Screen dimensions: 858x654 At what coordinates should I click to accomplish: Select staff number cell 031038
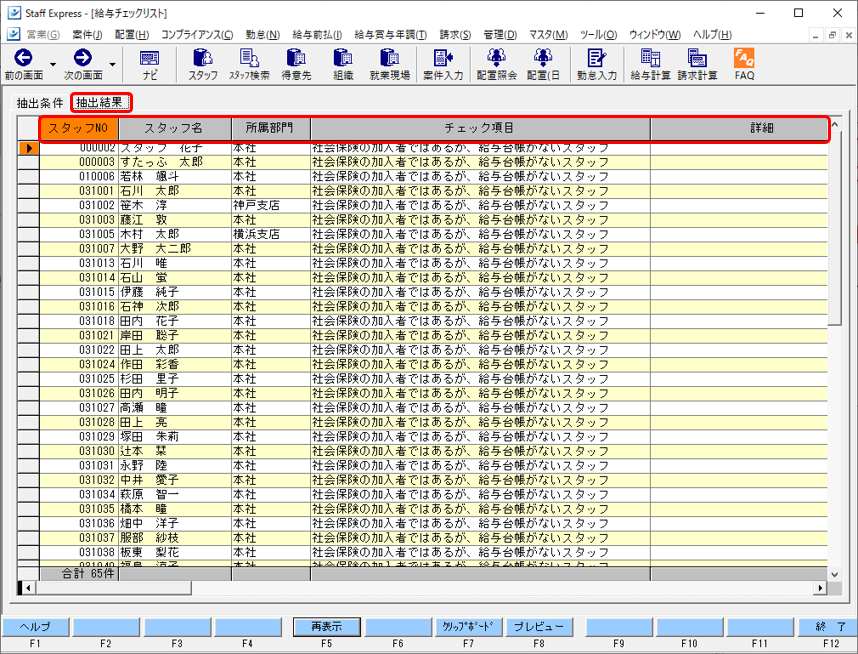pos(79,552)
